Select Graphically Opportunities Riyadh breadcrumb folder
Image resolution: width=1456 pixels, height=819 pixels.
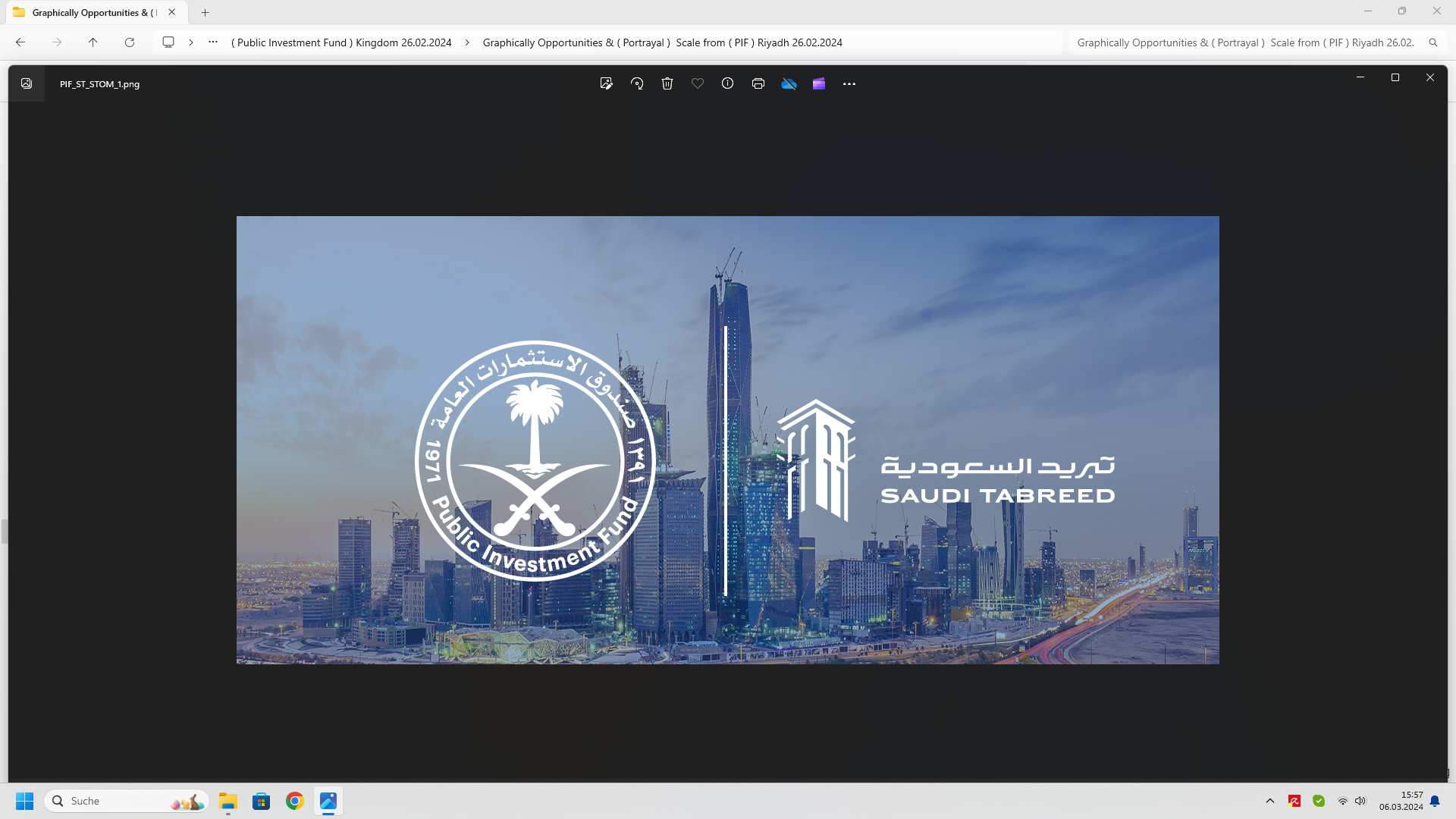pos(662,42)
